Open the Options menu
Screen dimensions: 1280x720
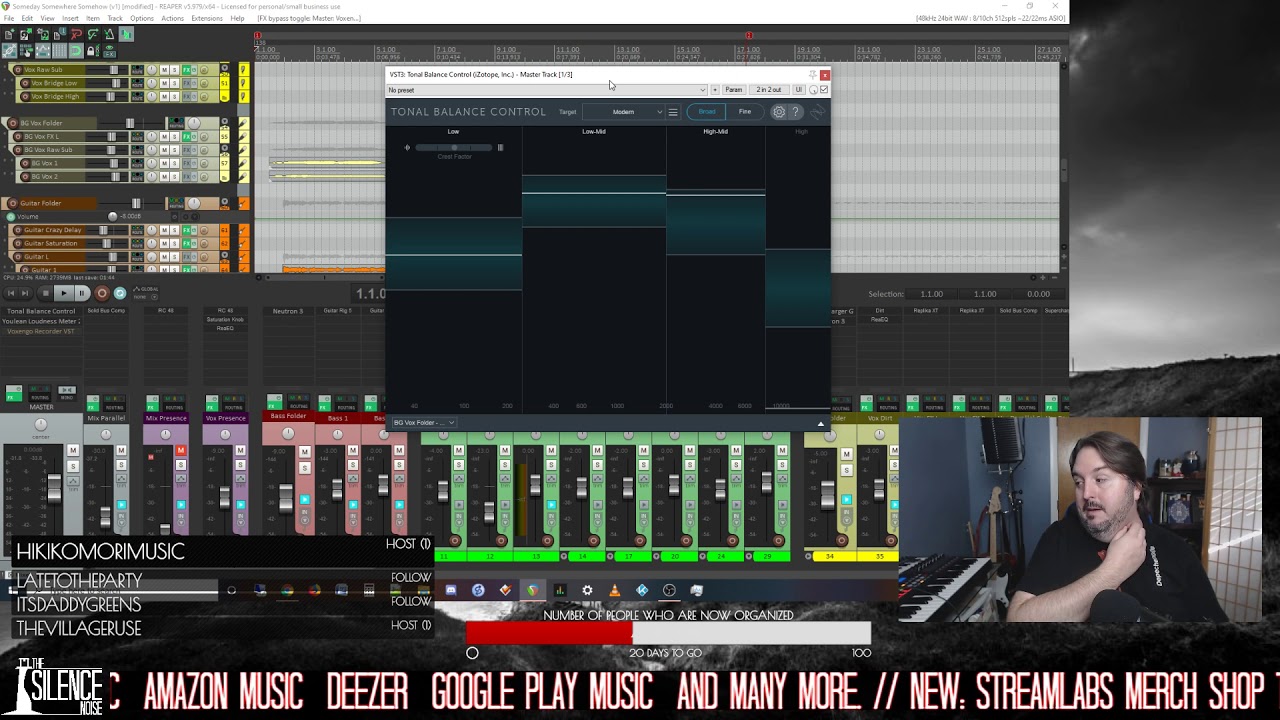pyautogui.click(x=142, y=18)
